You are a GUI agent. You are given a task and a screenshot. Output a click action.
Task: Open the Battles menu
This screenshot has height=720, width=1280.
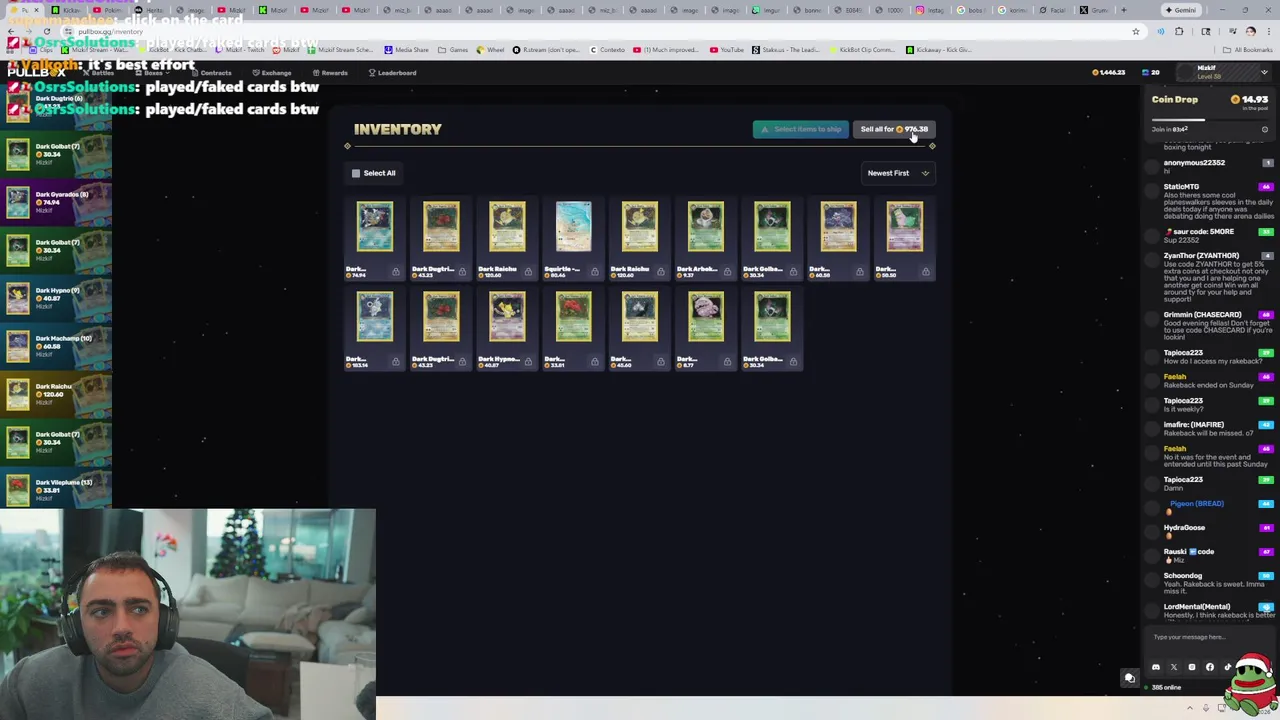(98, 73)
